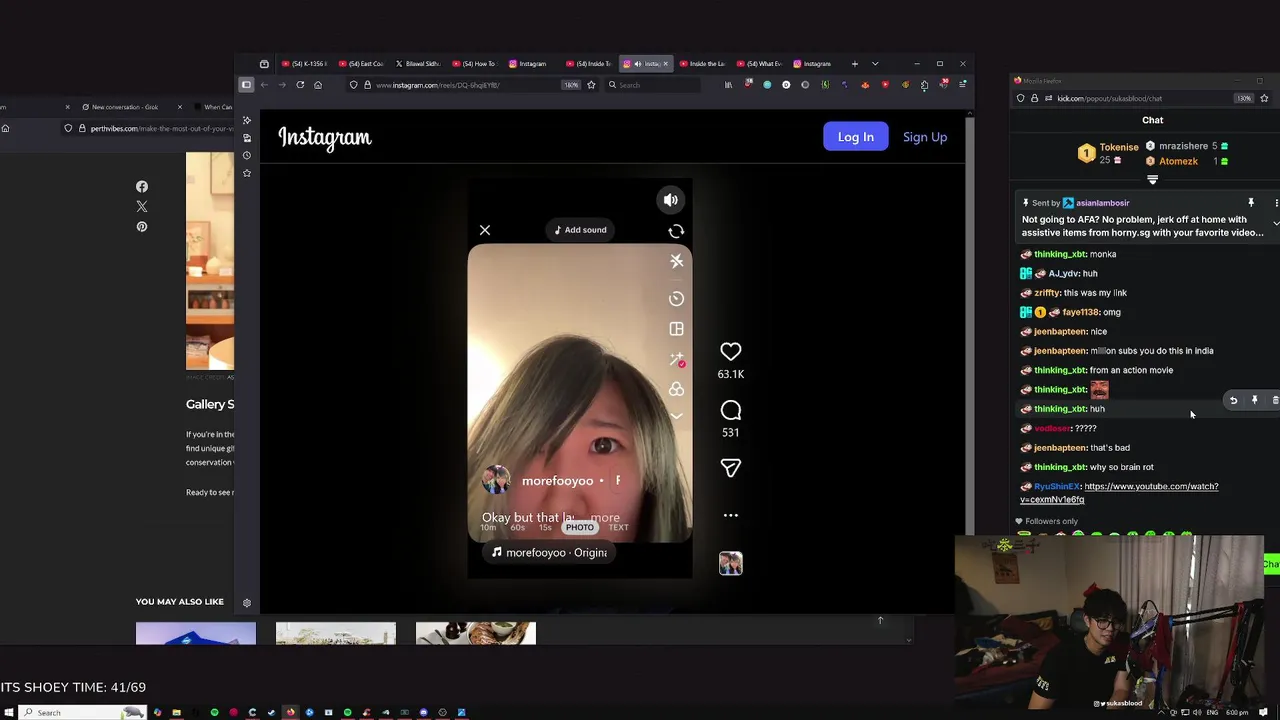1280x720 pixels.
Task: Click the Instagram Log In button
Action: pyautogui.click(x=855, y=137)
